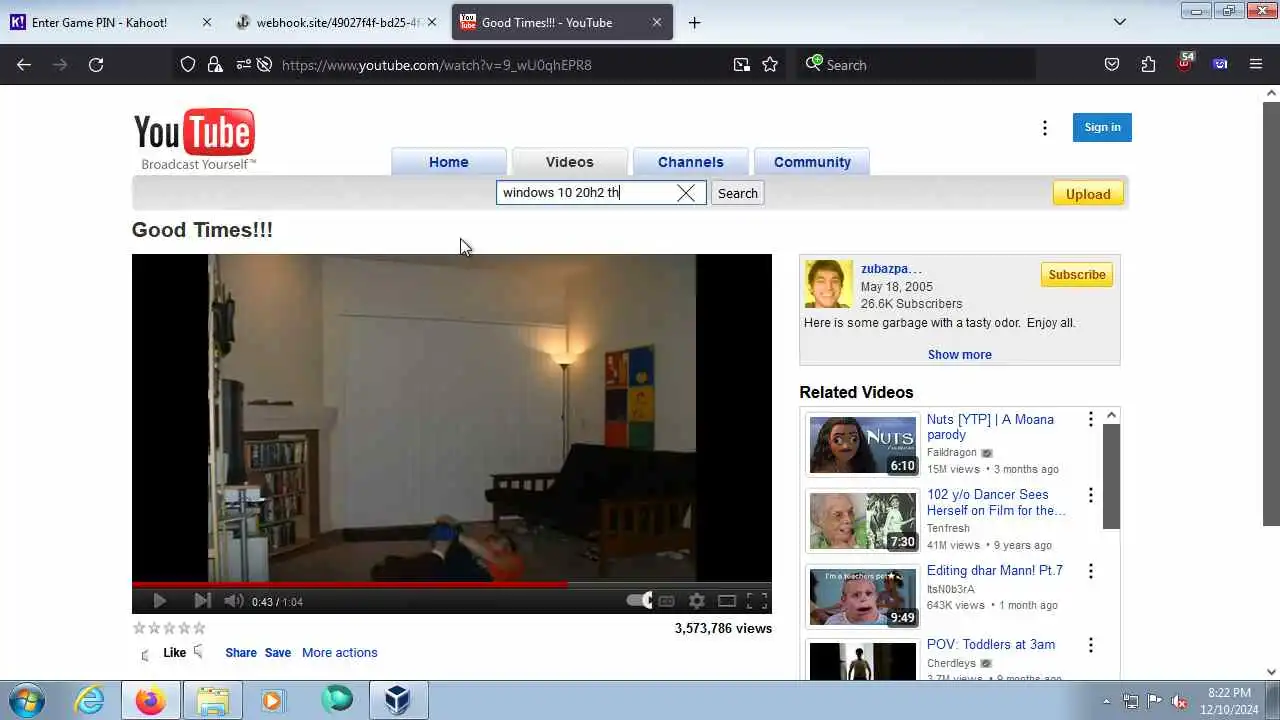The image size is (1280, 720).
Task: Click the YouTube Broadcast Yourself logo
Action: (195, 139)
